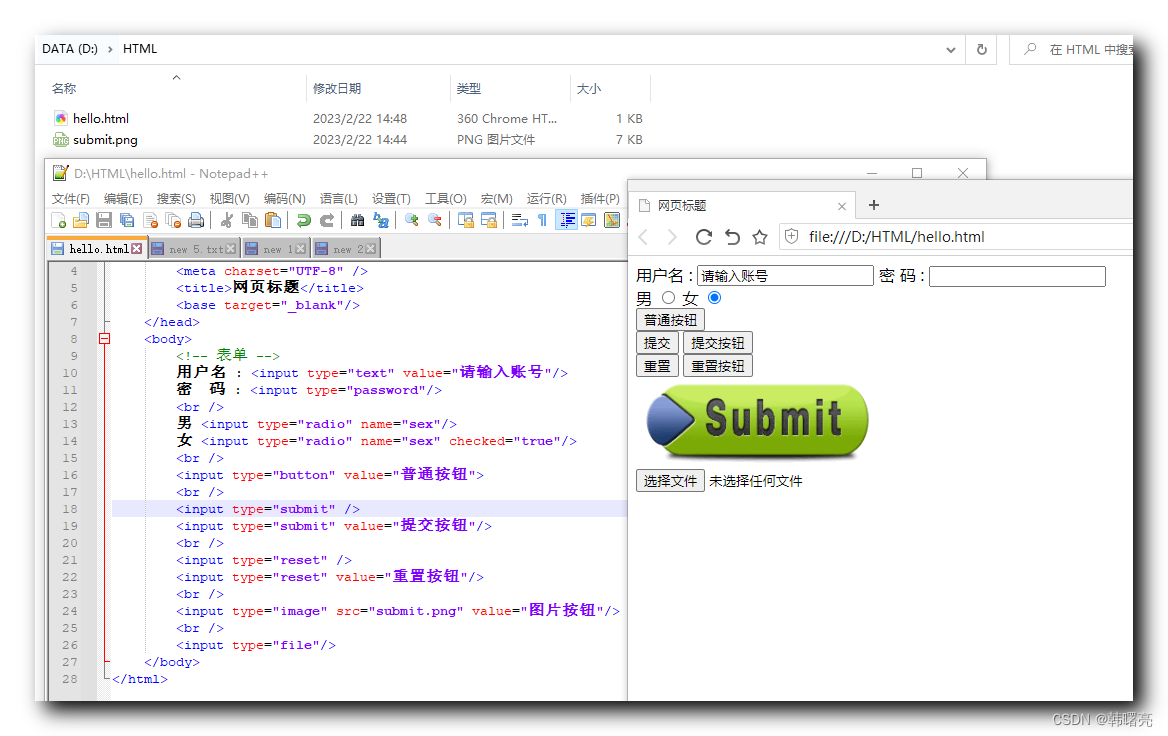Image resolution: width=1168 pixels, height=736 pixels.
Task: Open the 编辑(E) menu
Action: (x=123, y=198)
